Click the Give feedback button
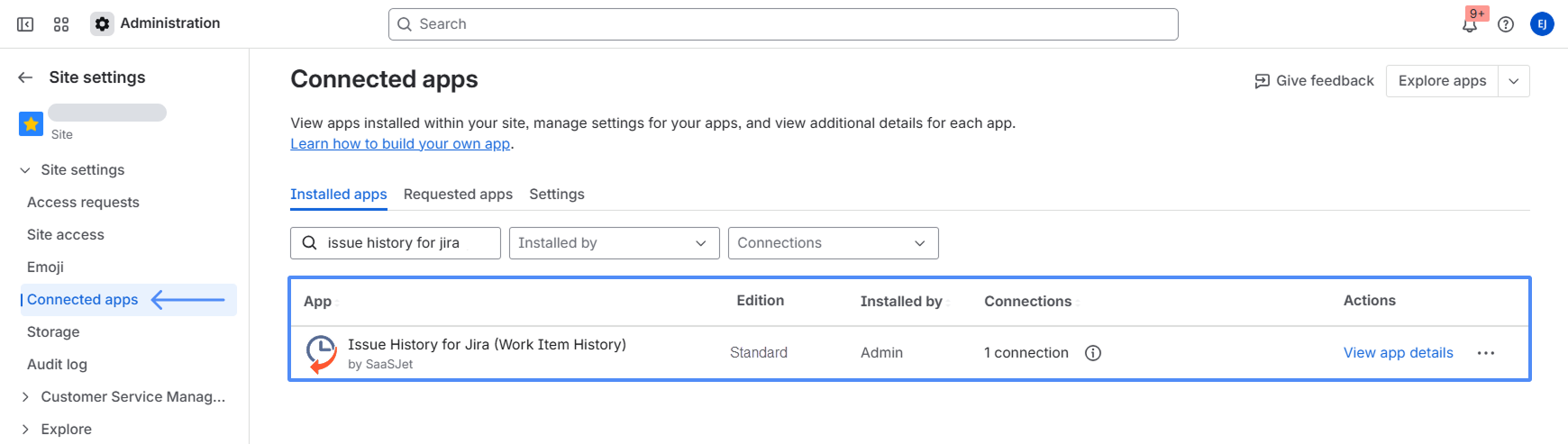 pyautogui.click(x=1314, y=81)
